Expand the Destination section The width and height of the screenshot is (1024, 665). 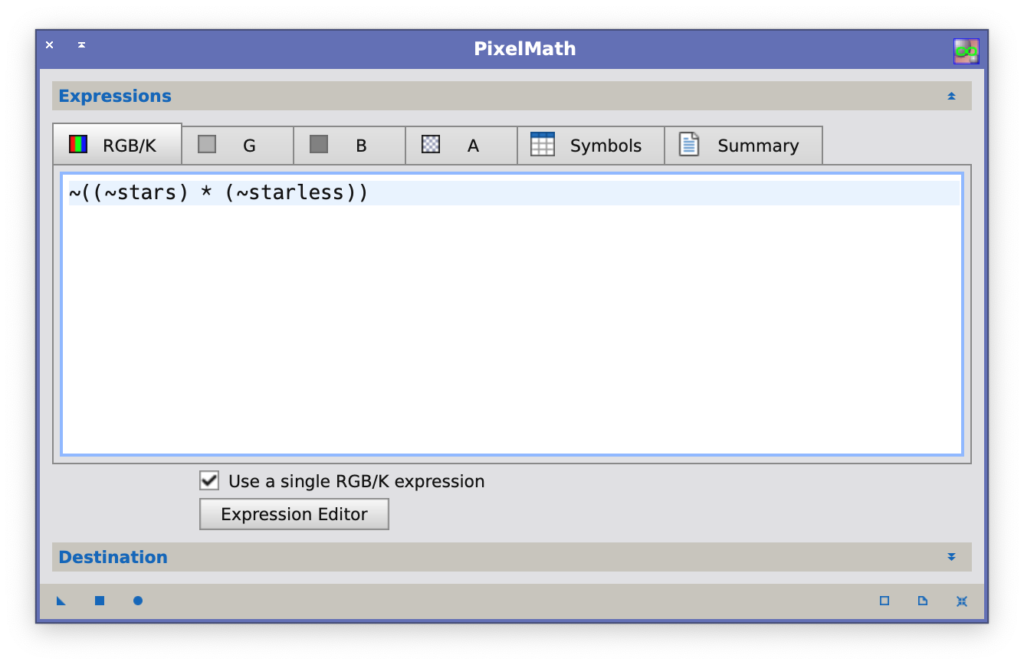point(952,557)
